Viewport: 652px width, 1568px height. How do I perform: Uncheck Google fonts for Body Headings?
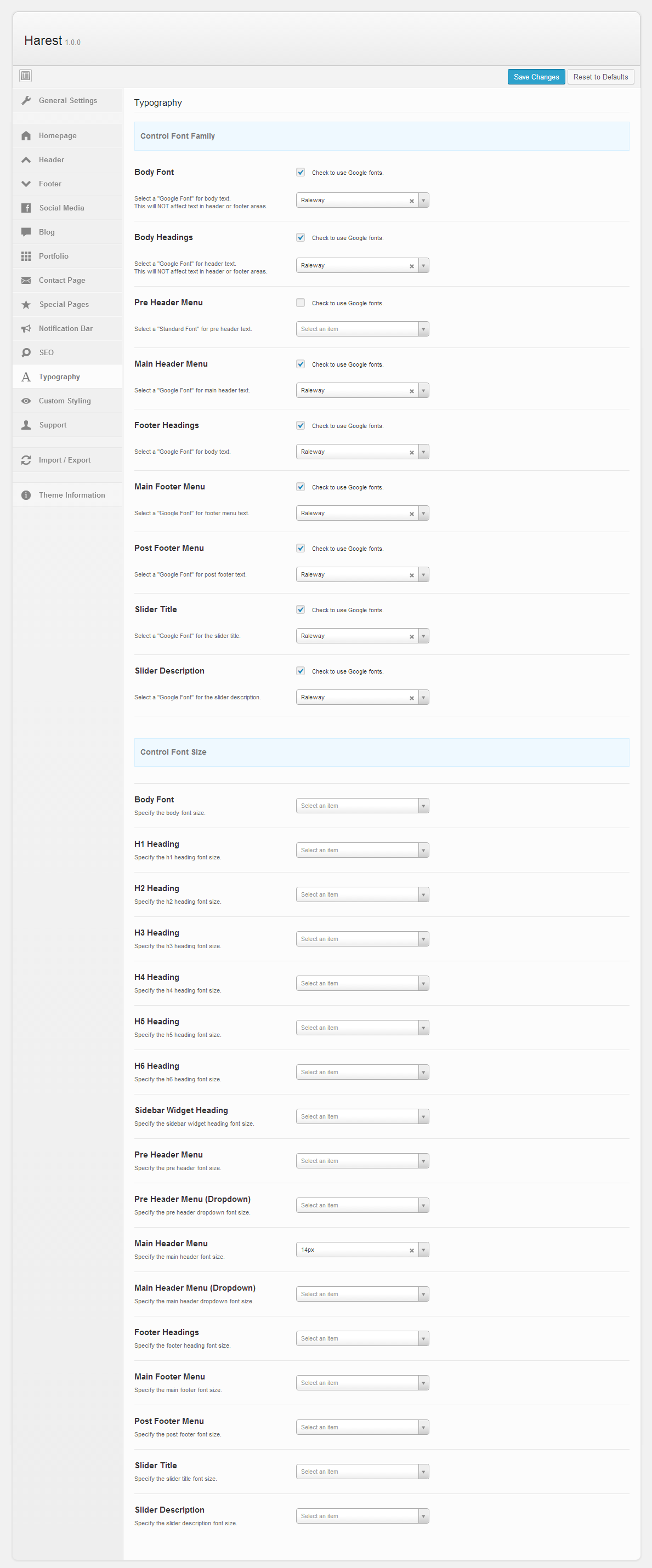300,238
